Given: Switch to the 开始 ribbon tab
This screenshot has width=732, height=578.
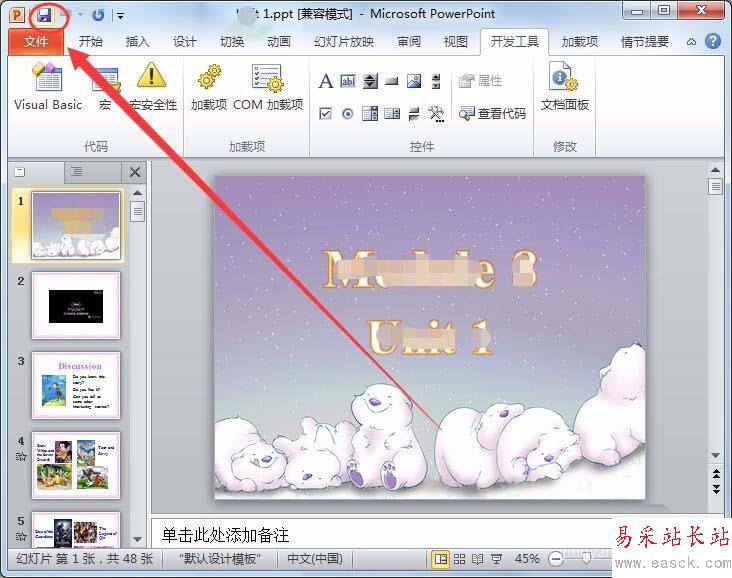Looking at the screenshot, I should pos(91,42).
